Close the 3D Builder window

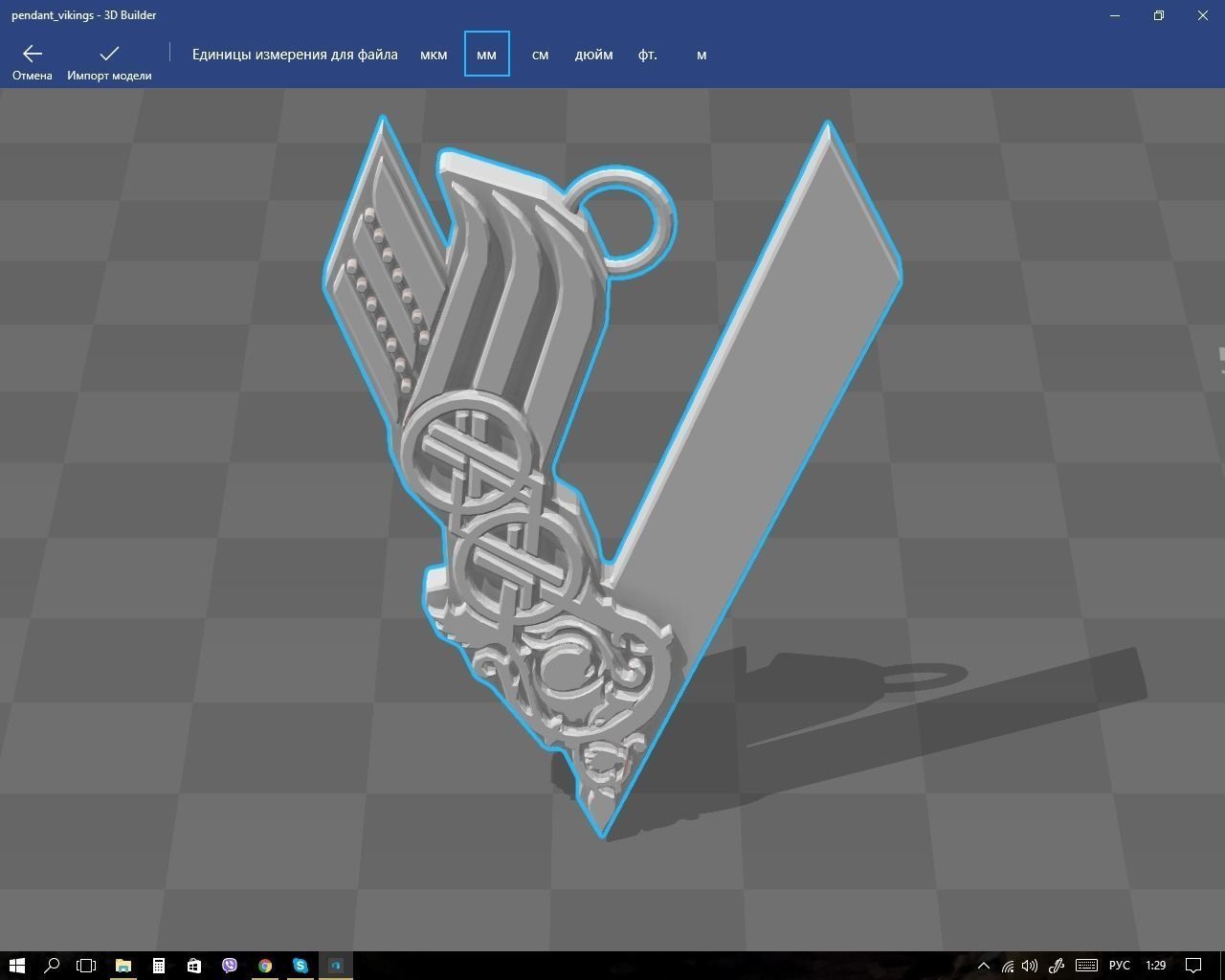click(x=1203, y=15)
